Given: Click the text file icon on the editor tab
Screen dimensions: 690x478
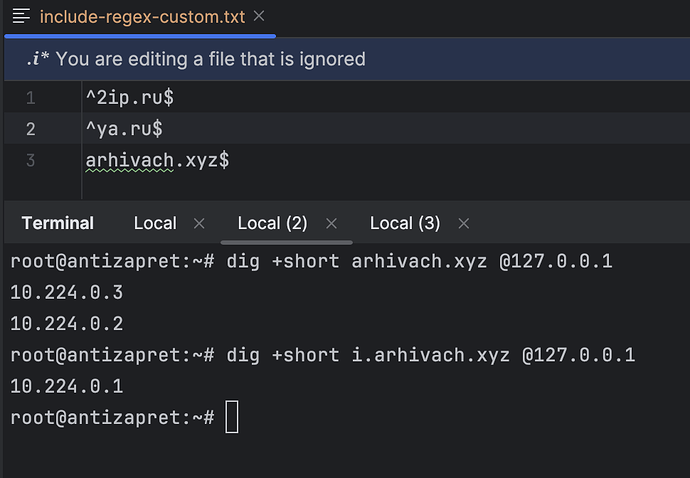Looking at the screenshot, I should (x=21, y=16).
